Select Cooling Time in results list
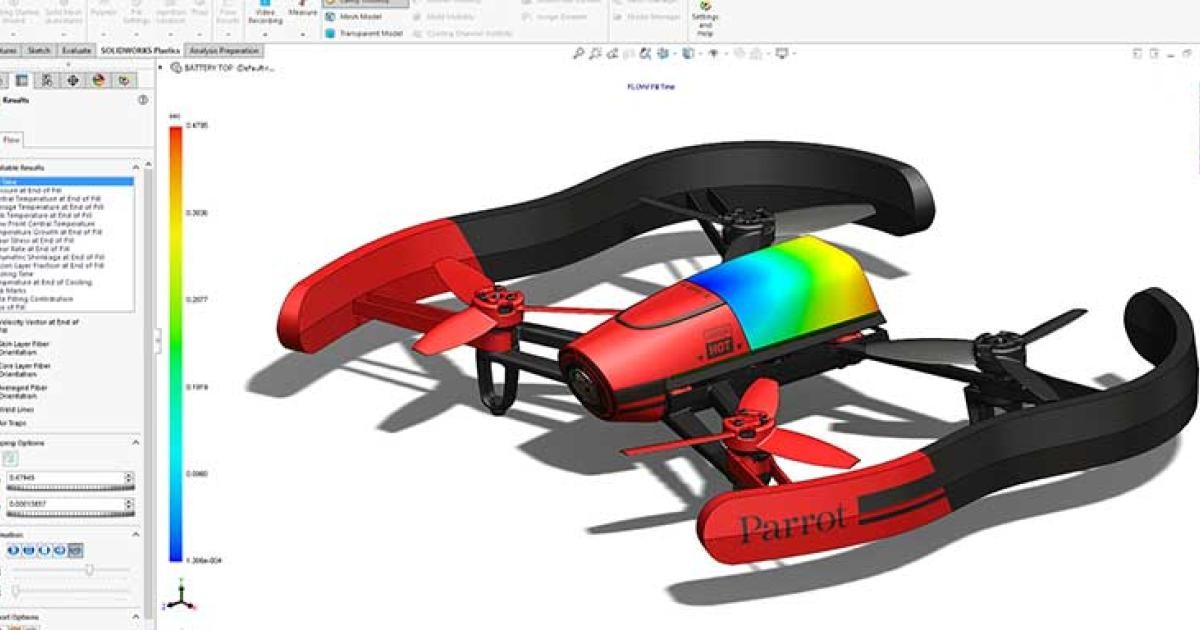This screenshot has height=630, width=1200. pyautogui.click(x=18, y=275)
